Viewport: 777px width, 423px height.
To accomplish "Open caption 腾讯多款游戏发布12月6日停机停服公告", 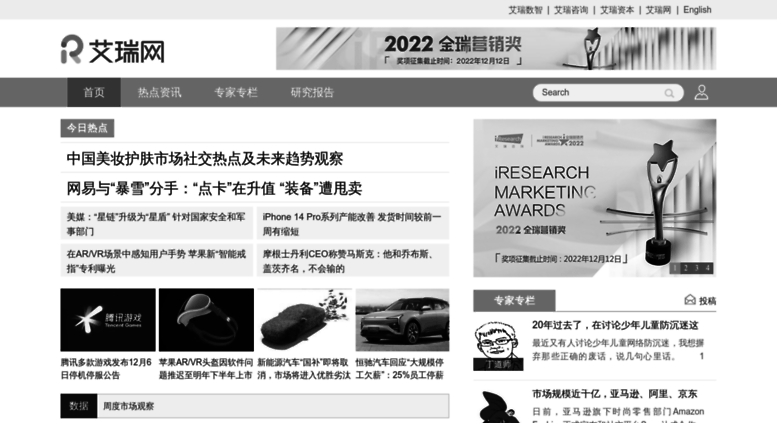I will tap(106, 369).
